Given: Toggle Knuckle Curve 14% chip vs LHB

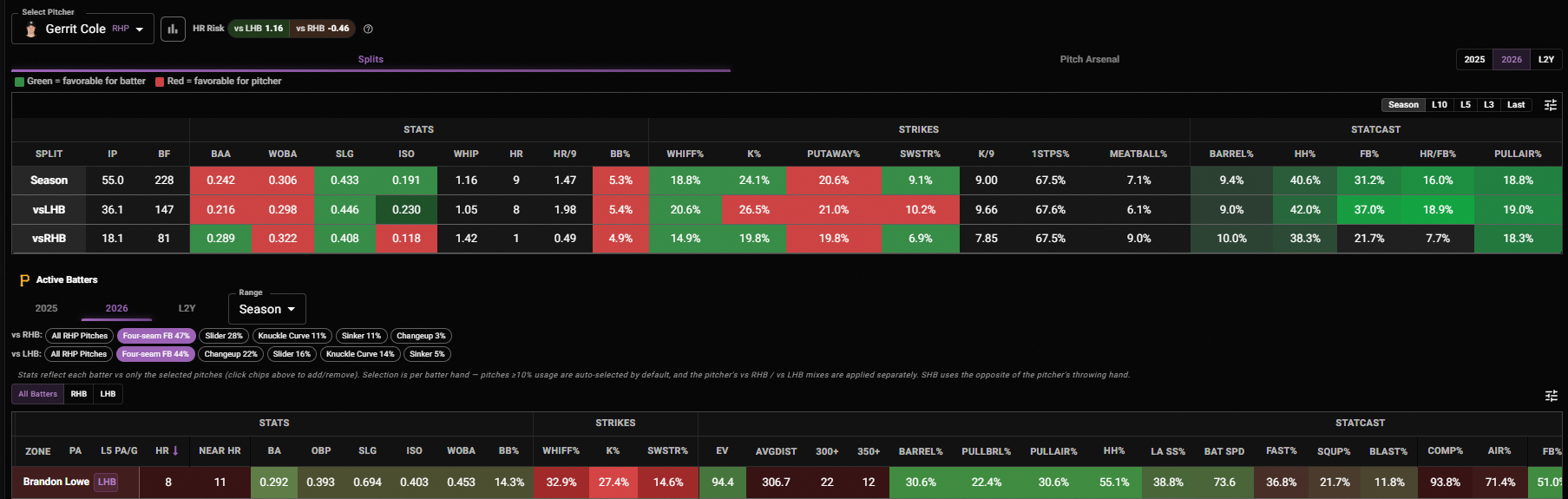Looking at the screenshot, I should click(360, 354).
